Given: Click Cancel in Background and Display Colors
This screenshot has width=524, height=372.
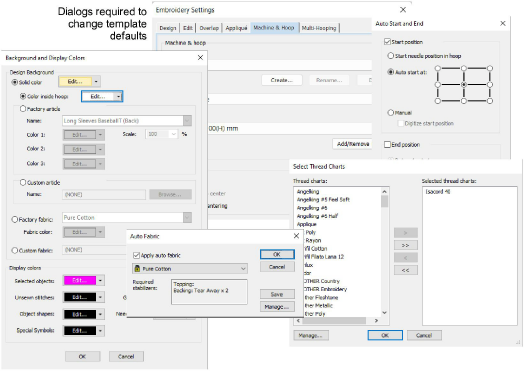Looking at the screenshot, I should click(x=126, y=357).
